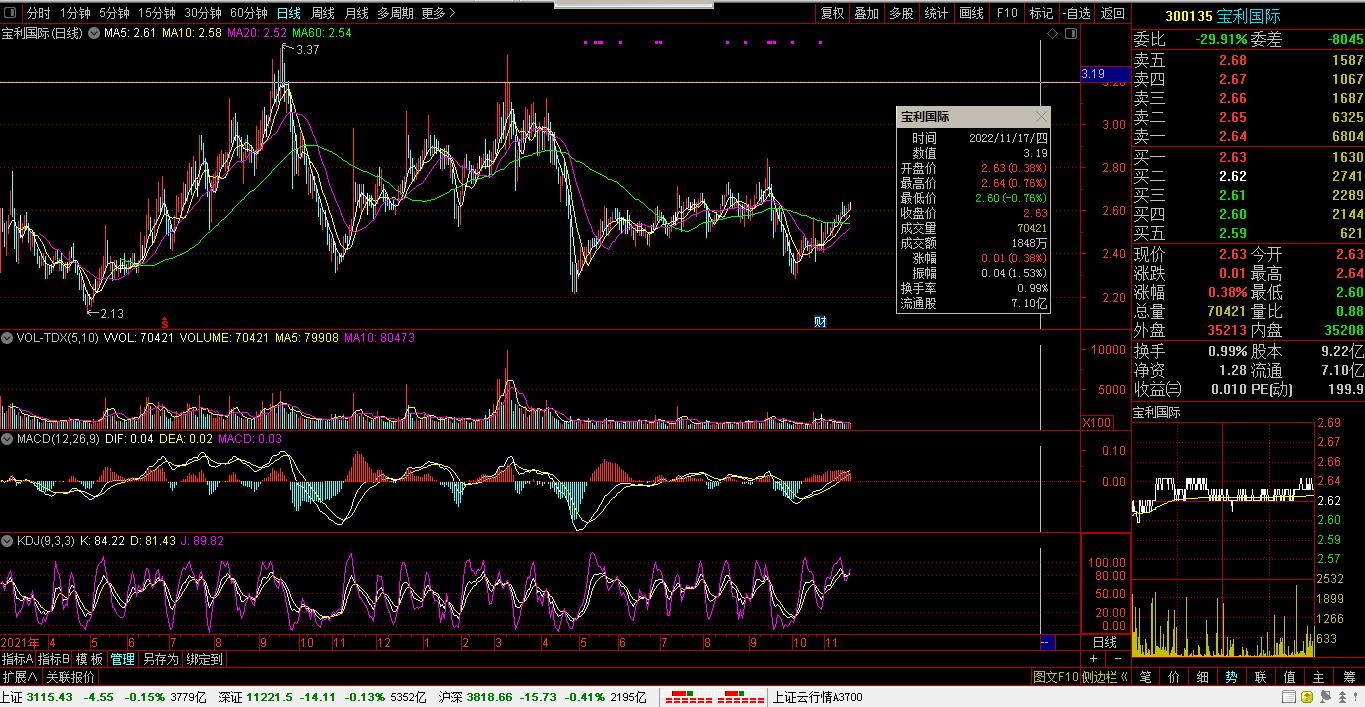Toggle 复权 price adjustment
Image resolution: width=1365 pixels, height=707 pixels.
click(x=832, y=13)
